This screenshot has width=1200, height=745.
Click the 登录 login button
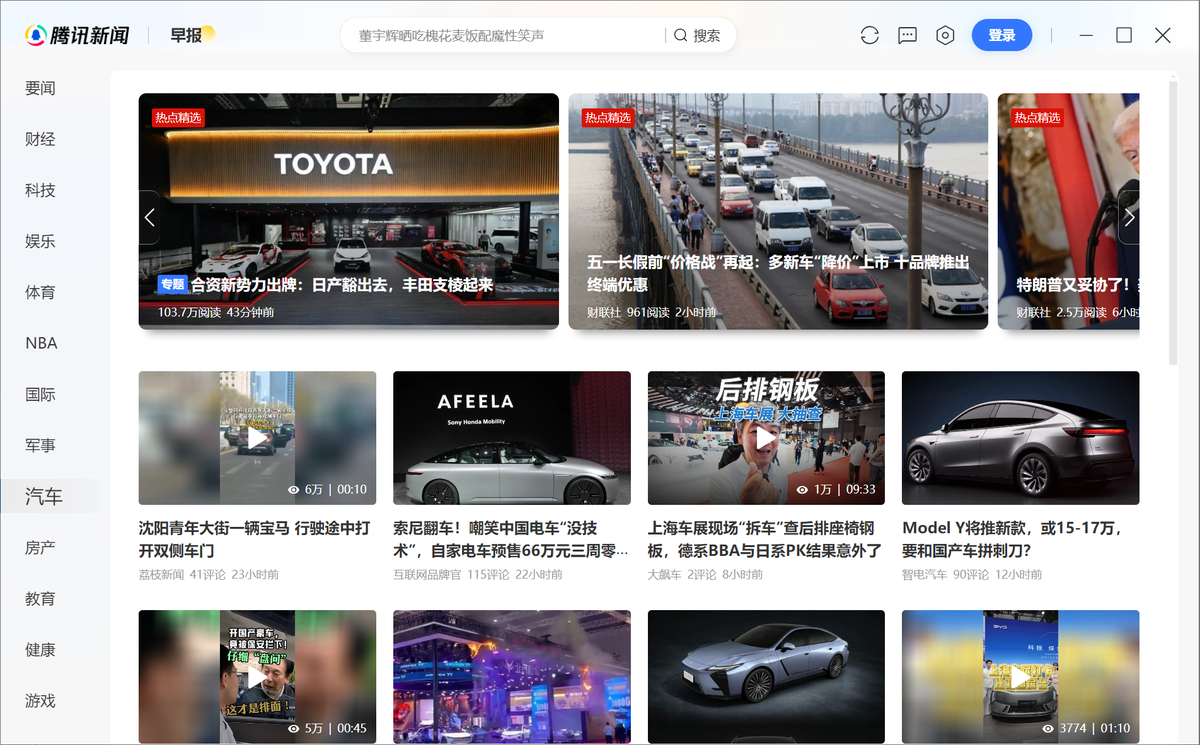pos(1002,36)
